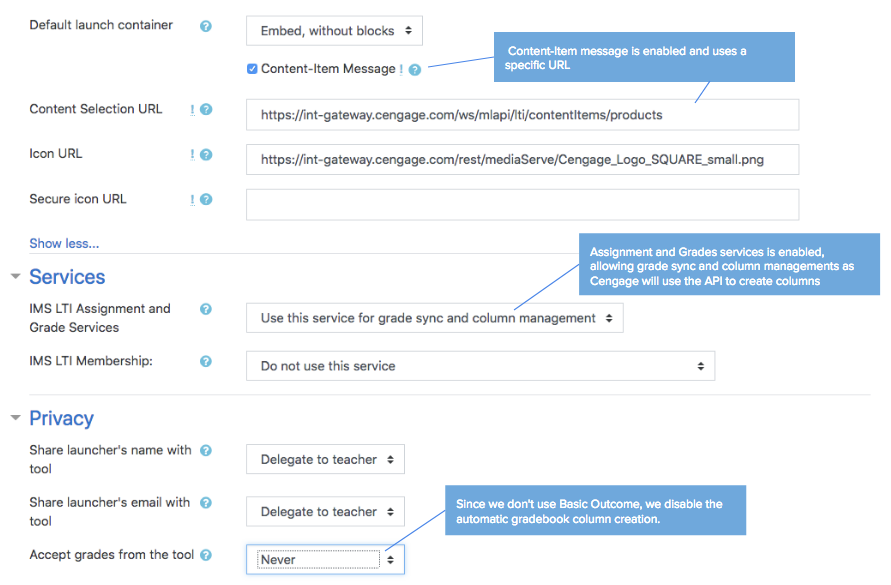
Task: Open help icon for Content Selection URL
Action: [206, 109]
